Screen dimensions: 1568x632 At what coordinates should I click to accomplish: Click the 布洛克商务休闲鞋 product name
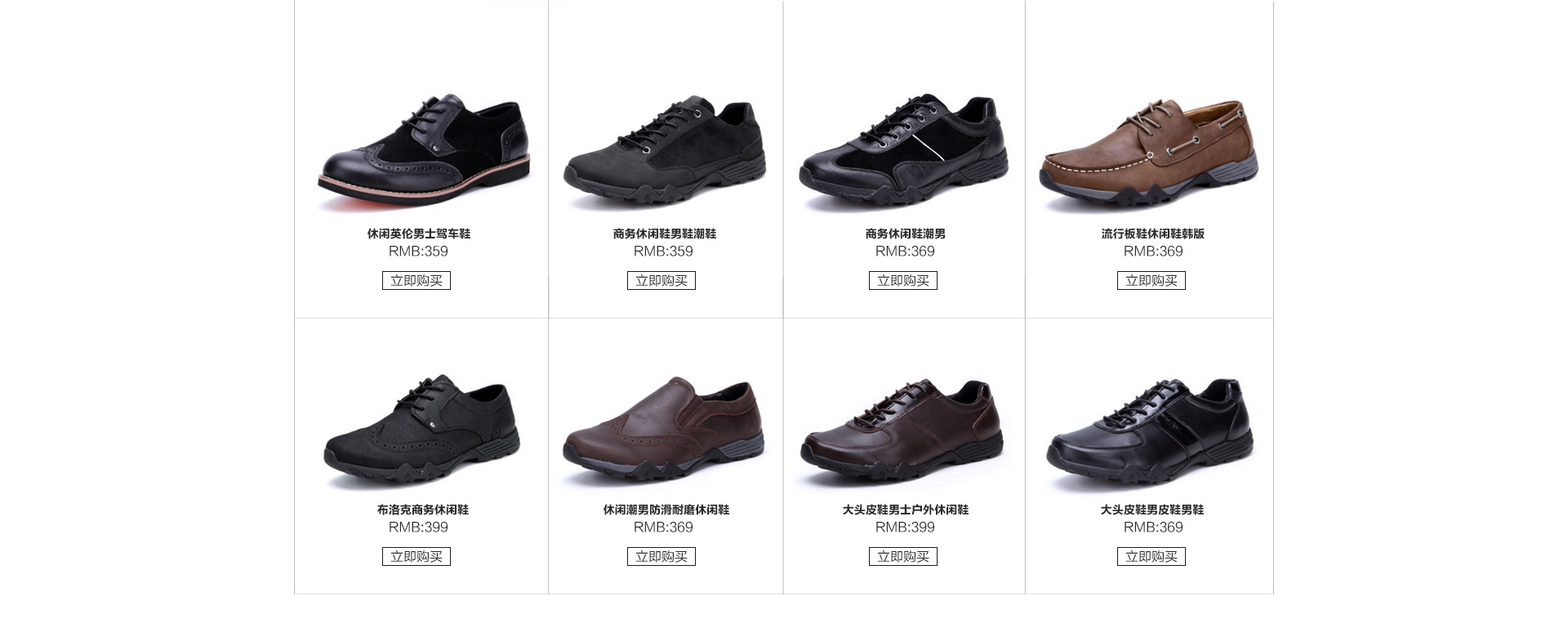click(x=423, y=510)
